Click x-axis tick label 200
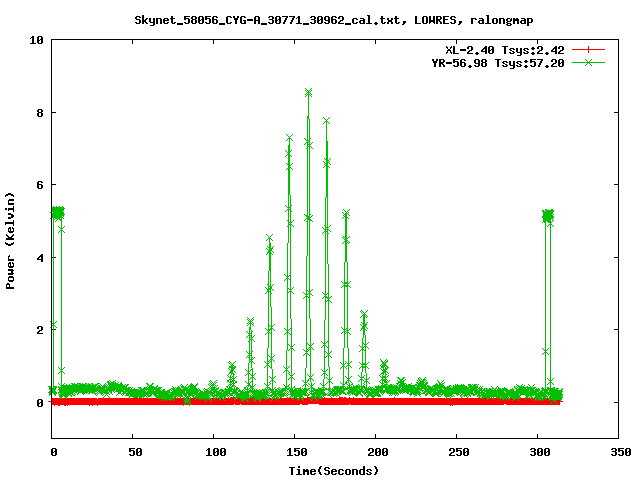Viewport: 640px width, 480px height. (378, 452)
